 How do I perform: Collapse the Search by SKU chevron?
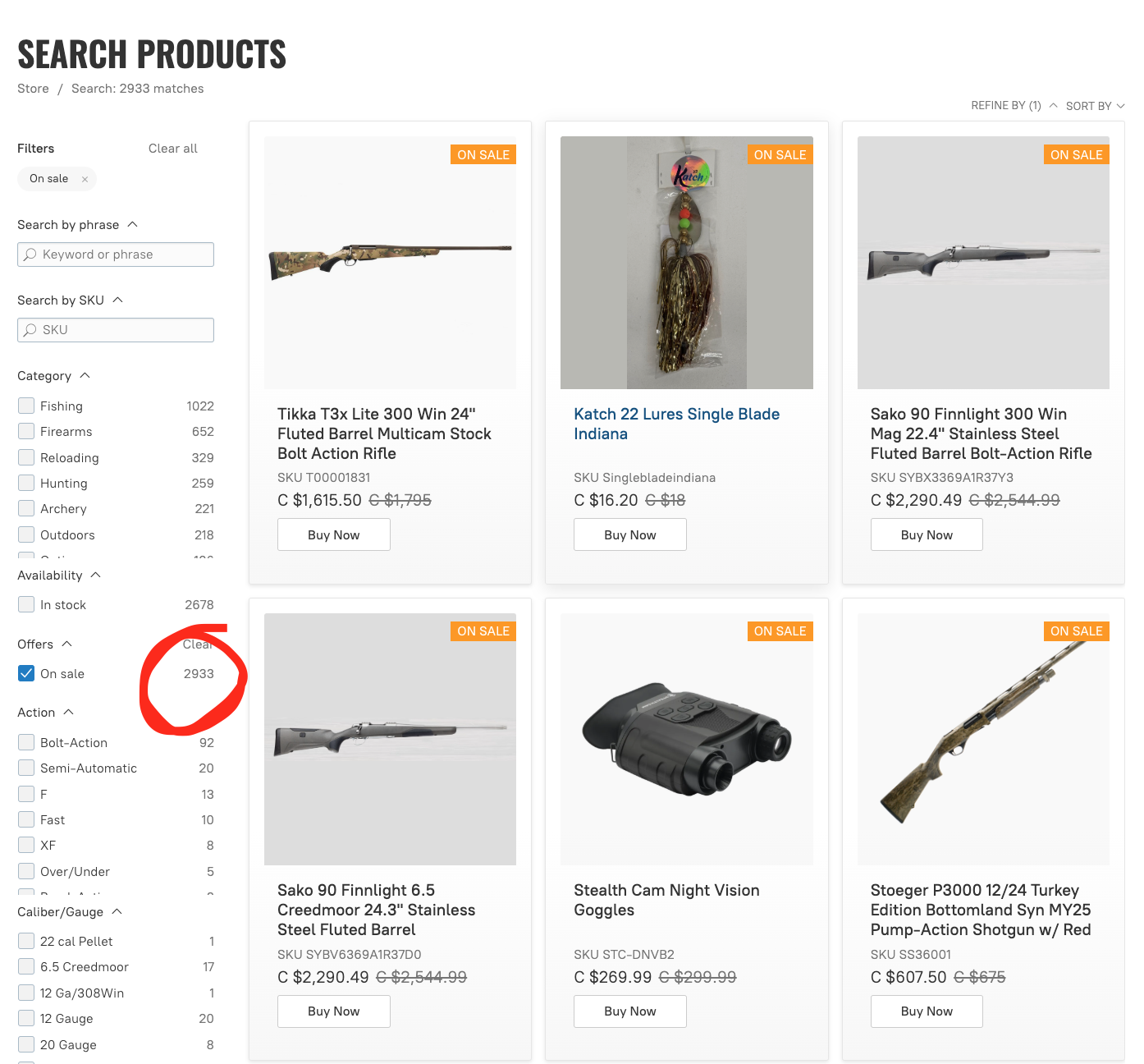click(117, 300)
